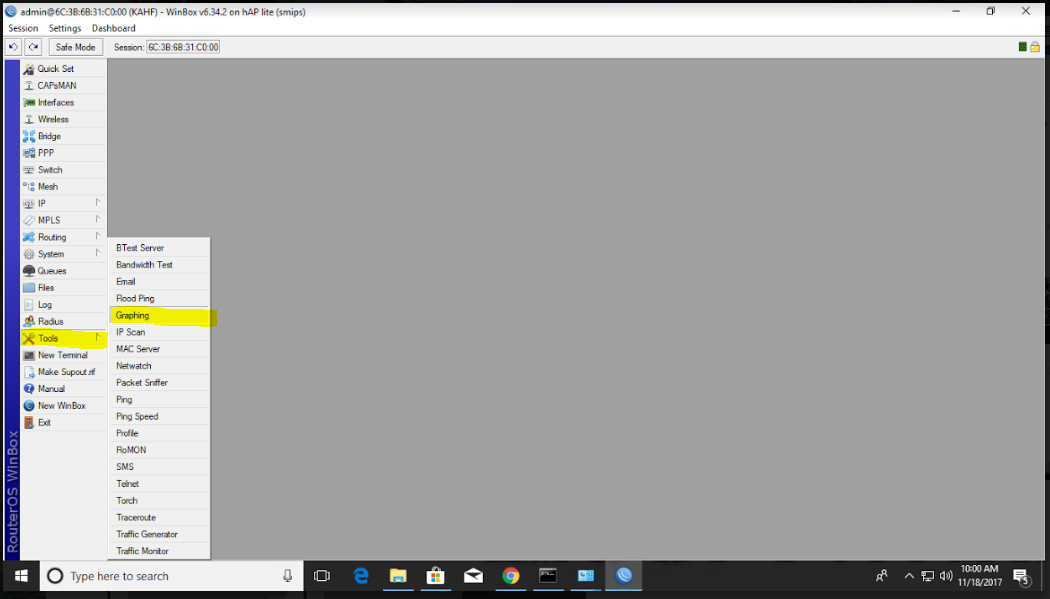Screen dimensions: 1050x599
Task: Open File Explorer from the taskbar
Action: pos(398,576)
